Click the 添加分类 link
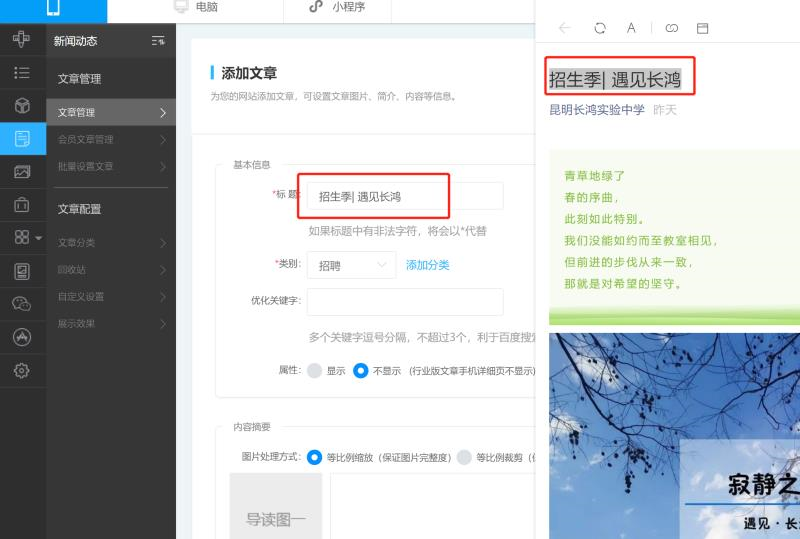The width and height of the screenshot is (800, 539). 427,265
